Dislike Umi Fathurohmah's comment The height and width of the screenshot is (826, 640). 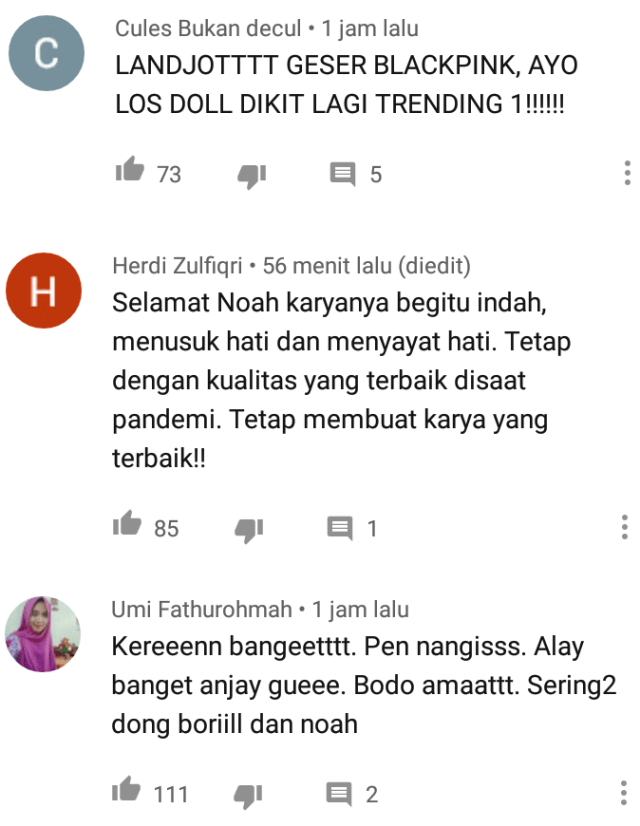248,795
